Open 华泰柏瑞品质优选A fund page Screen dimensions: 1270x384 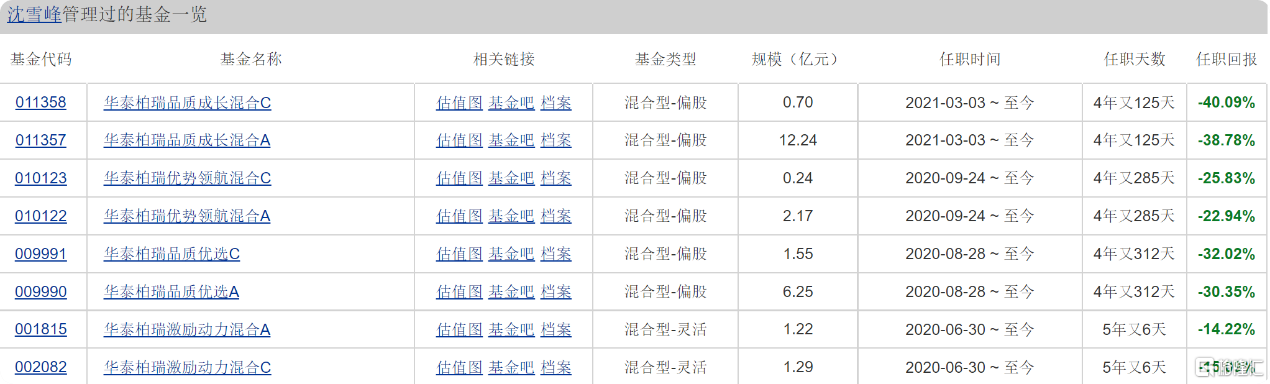tap(172, 292)
